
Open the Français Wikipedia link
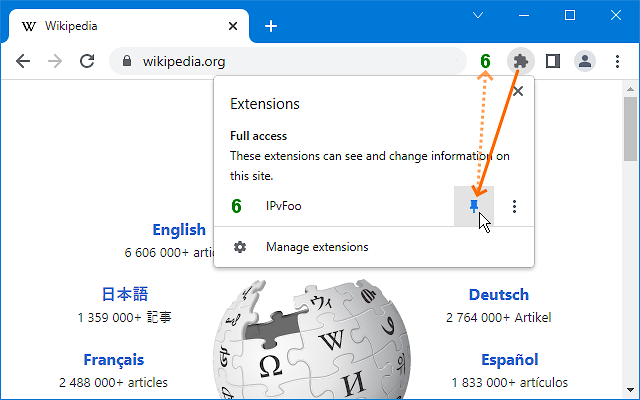click(x=113, y=360)
